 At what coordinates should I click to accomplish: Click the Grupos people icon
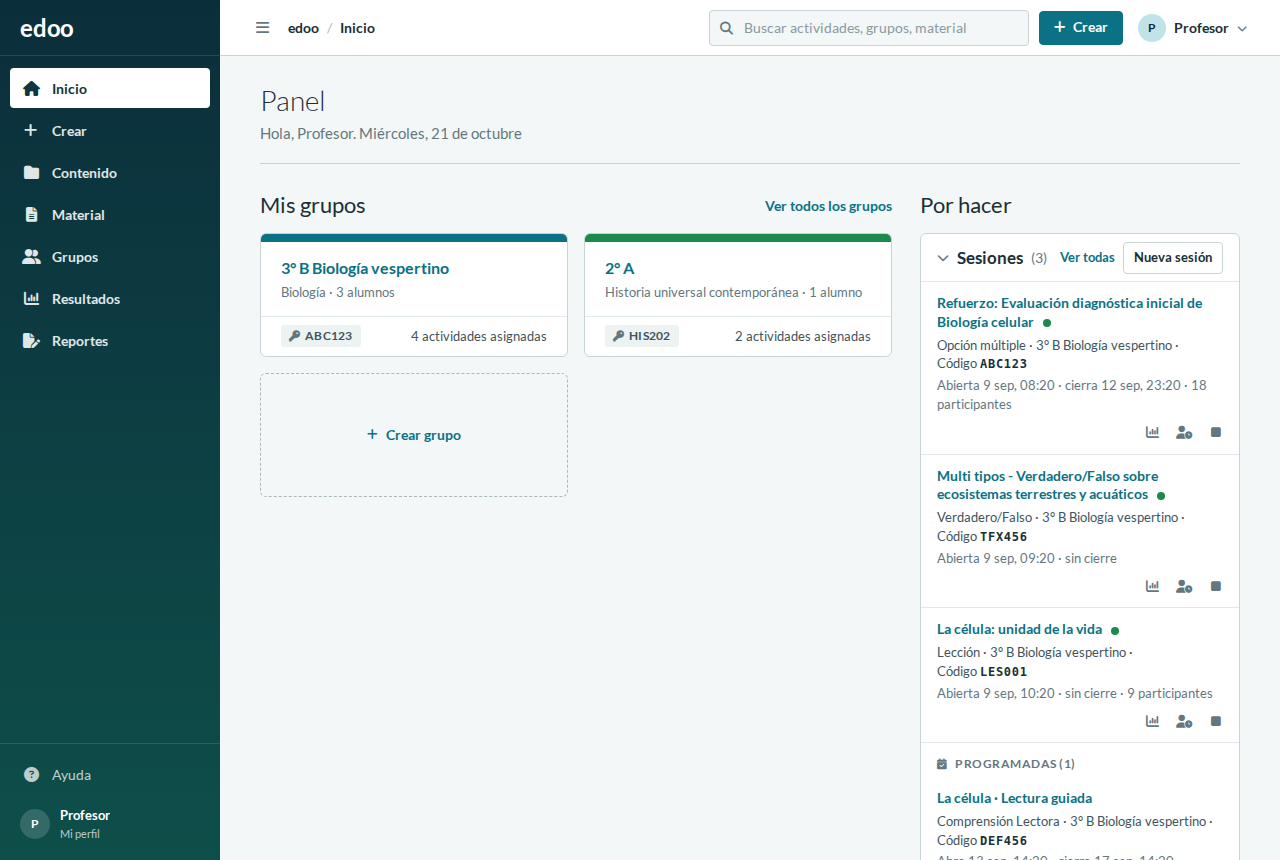(32, 257)
